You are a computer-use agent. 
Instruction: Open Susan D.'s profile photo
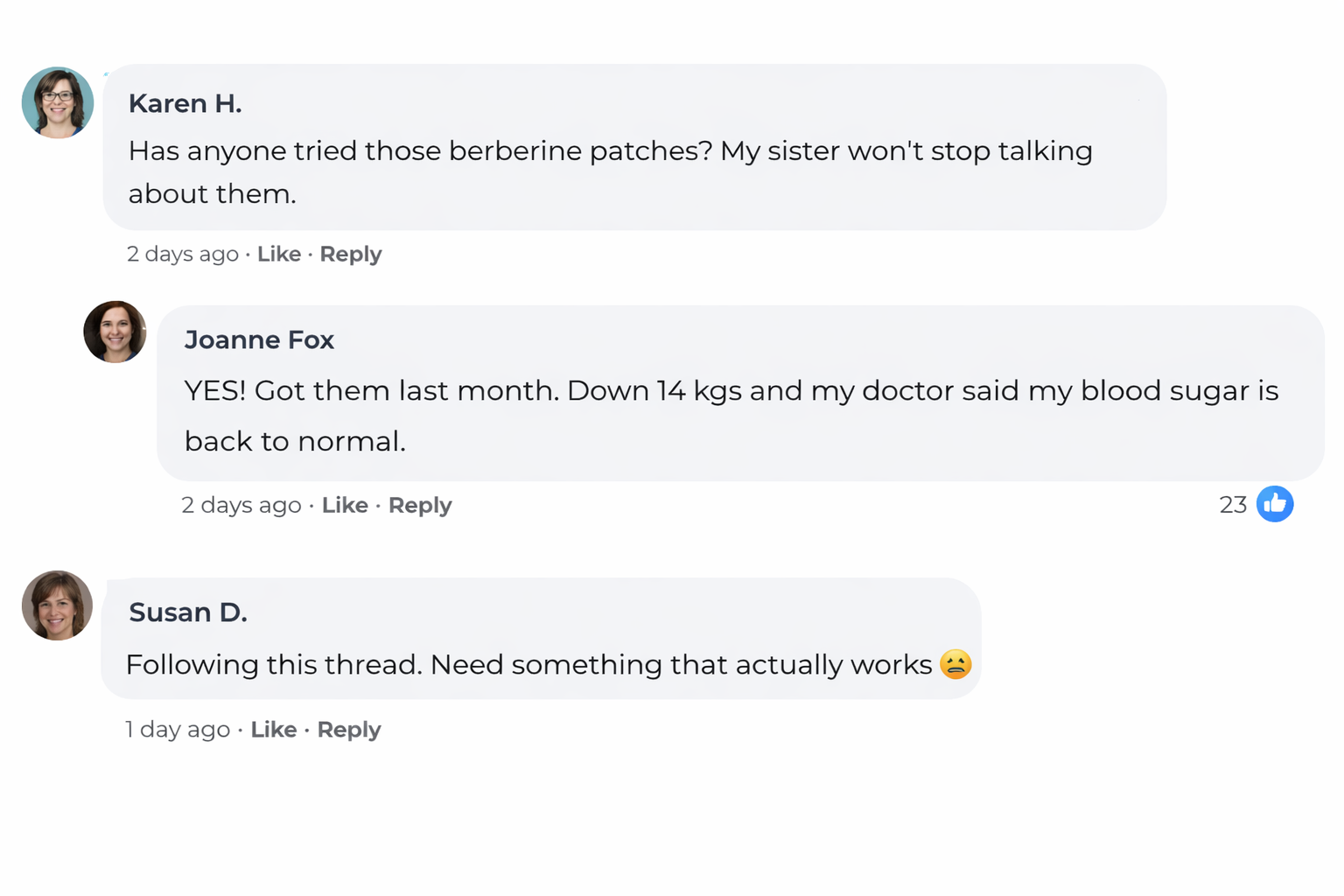click(x=57, y=605)
